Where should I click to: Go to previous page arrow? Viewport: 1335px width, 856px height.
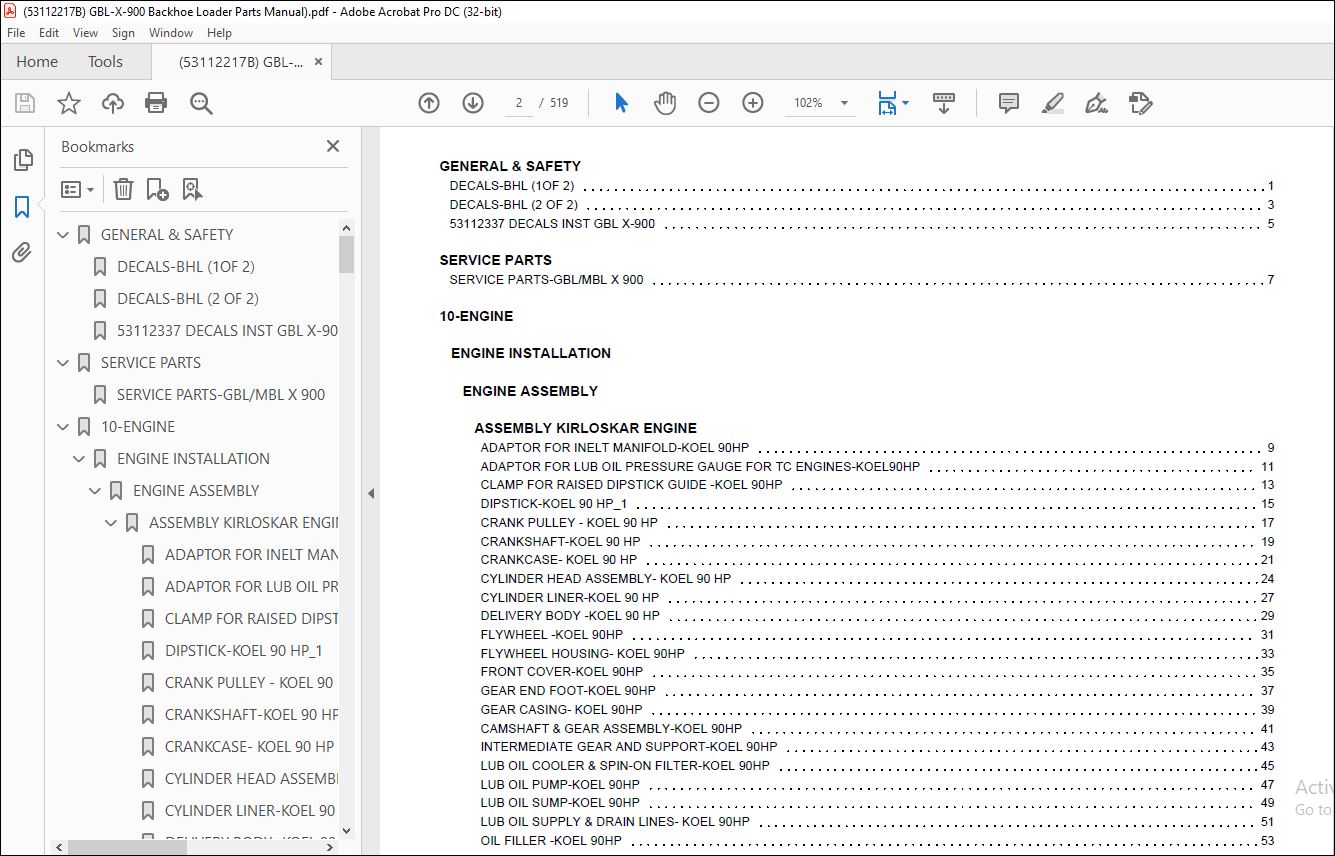(429, 103)
